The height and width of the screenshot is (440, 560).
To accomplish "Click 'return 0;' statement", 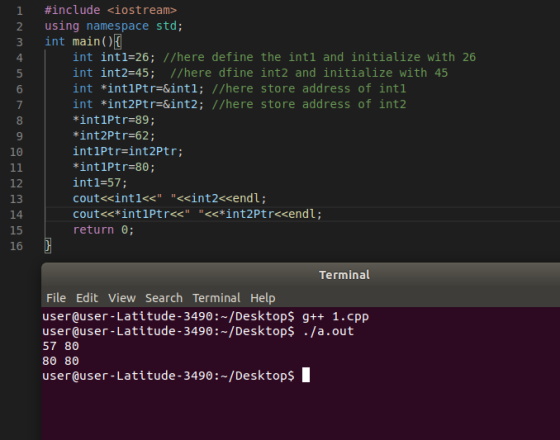I will [x=104, y=230].
